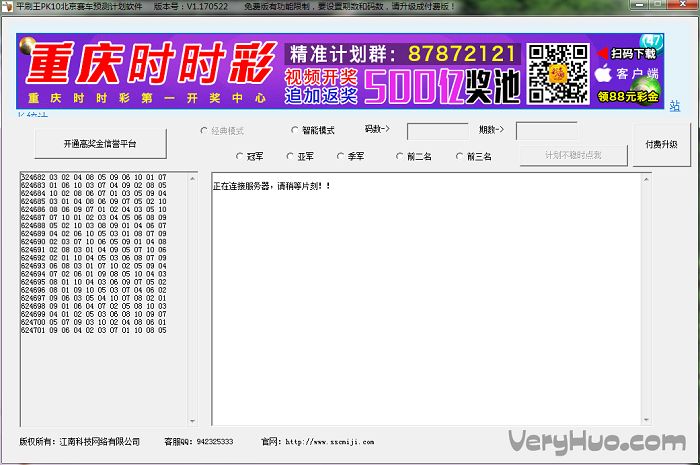Image resolution: width=700 pixels, height=465 pixels.
Task: Focus the 码数 input field
Action: click(x=438, y=132)
